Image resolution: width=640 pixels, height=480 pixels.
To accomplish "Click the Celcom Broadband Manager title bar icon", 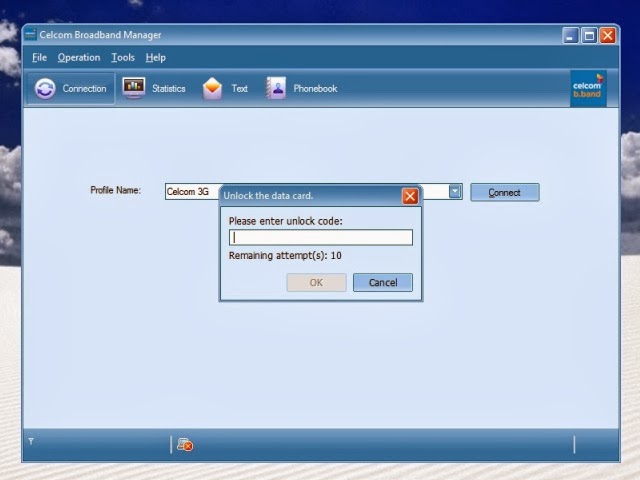I will [x=31, y=35].
